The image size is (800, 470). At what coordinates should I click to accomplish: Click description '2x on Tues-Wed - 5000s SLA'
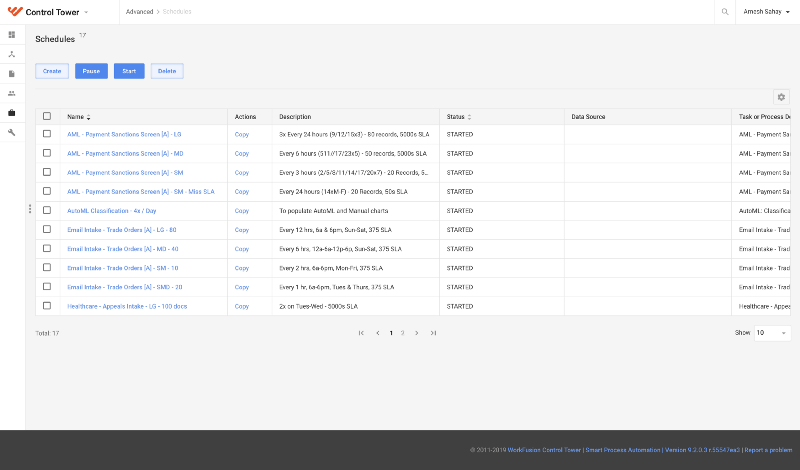[318, 307]
